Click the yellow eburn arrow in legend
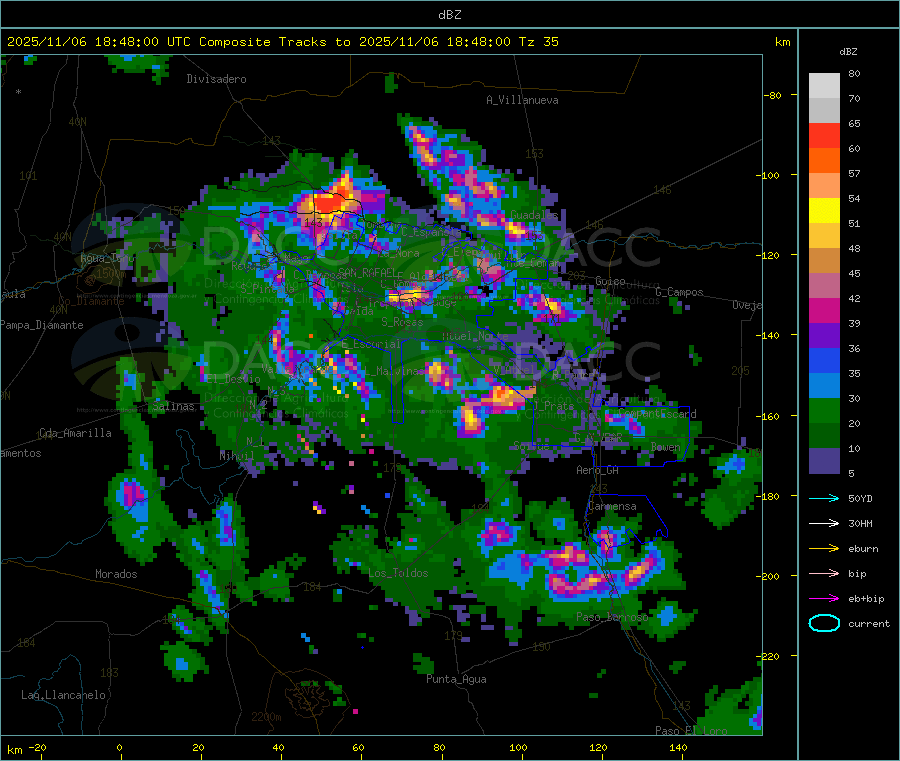This screenshot has width=900, height=761. (824, 549)
